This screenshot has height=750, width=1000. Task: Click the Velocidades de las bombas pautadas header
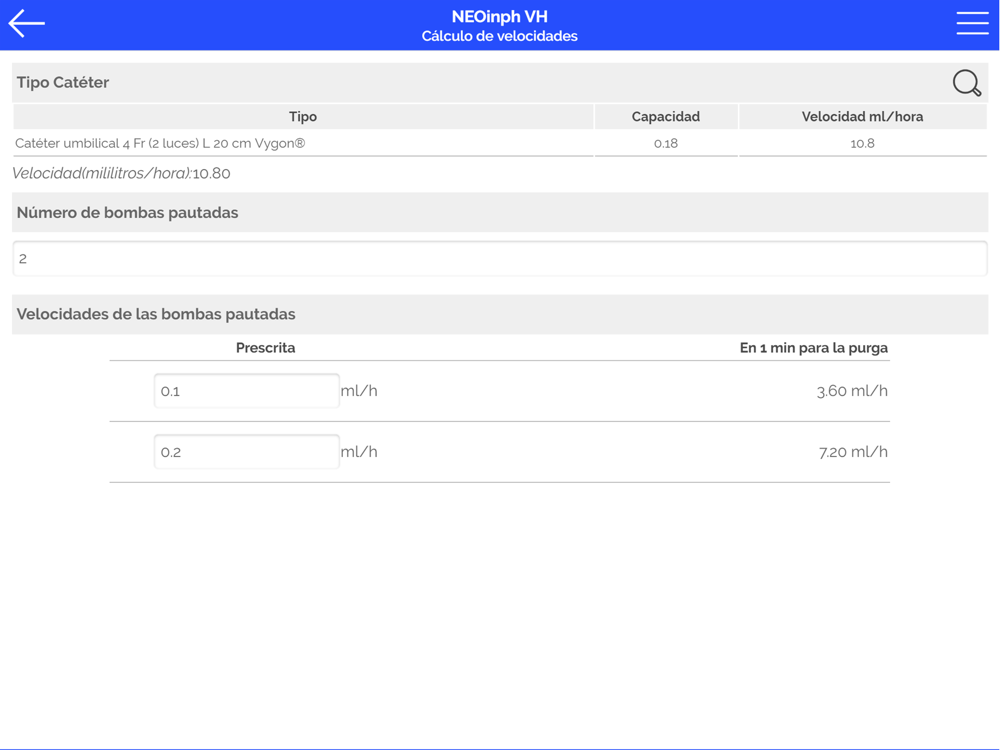(156, 314)
